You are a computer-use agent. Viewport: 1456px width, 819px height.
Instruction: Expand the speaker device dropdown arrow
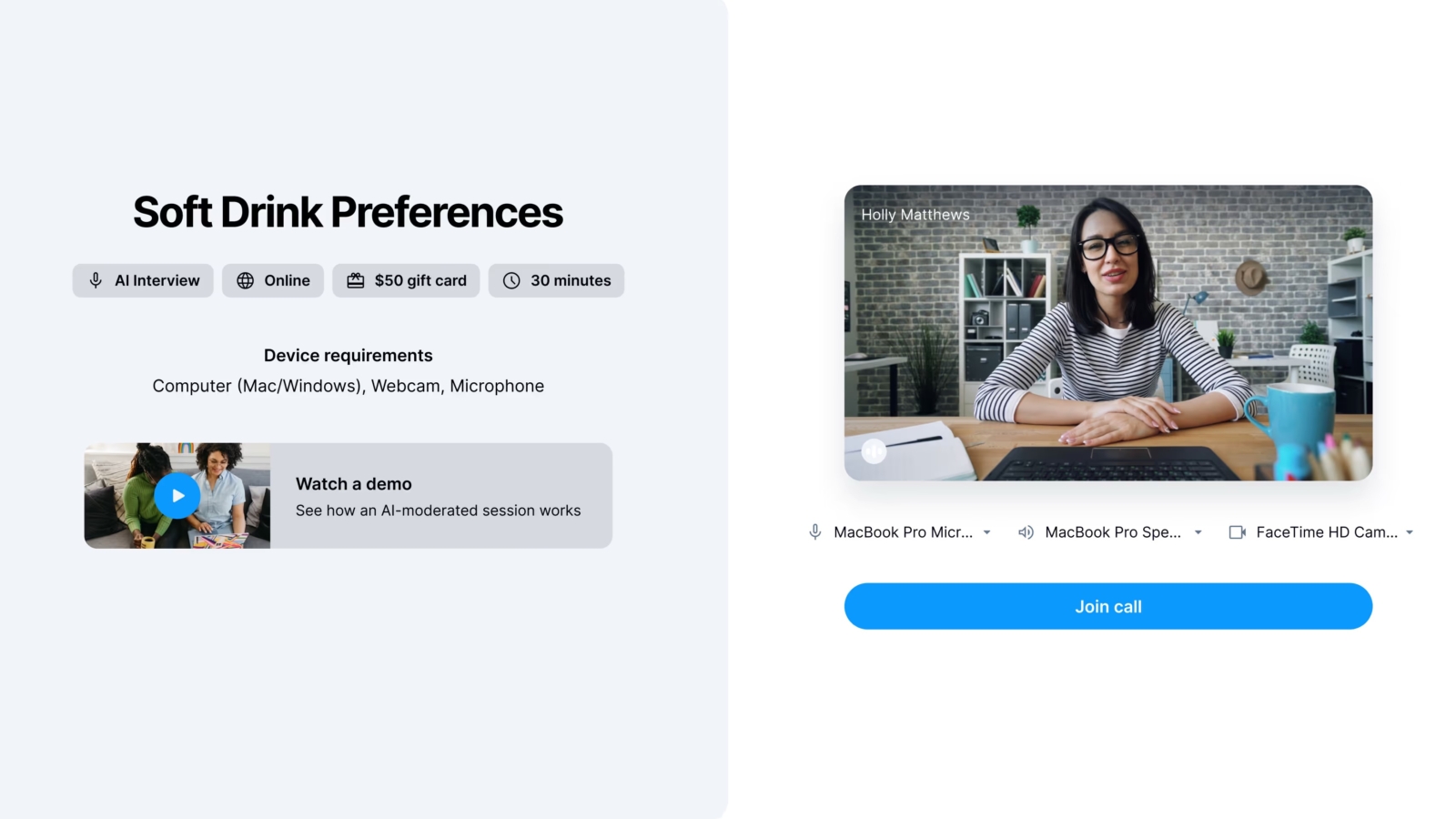pos(1198,532)
